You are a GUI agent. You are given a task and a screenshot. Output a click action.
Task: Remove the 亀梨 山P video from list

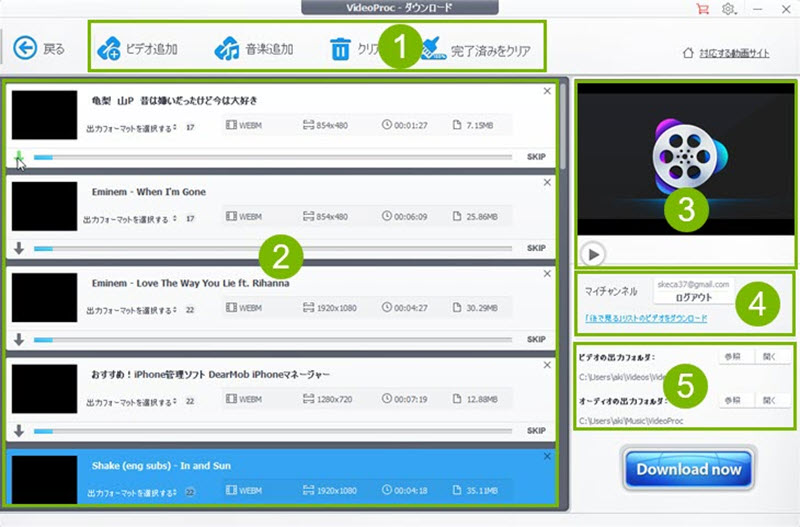tap(546, 92)
